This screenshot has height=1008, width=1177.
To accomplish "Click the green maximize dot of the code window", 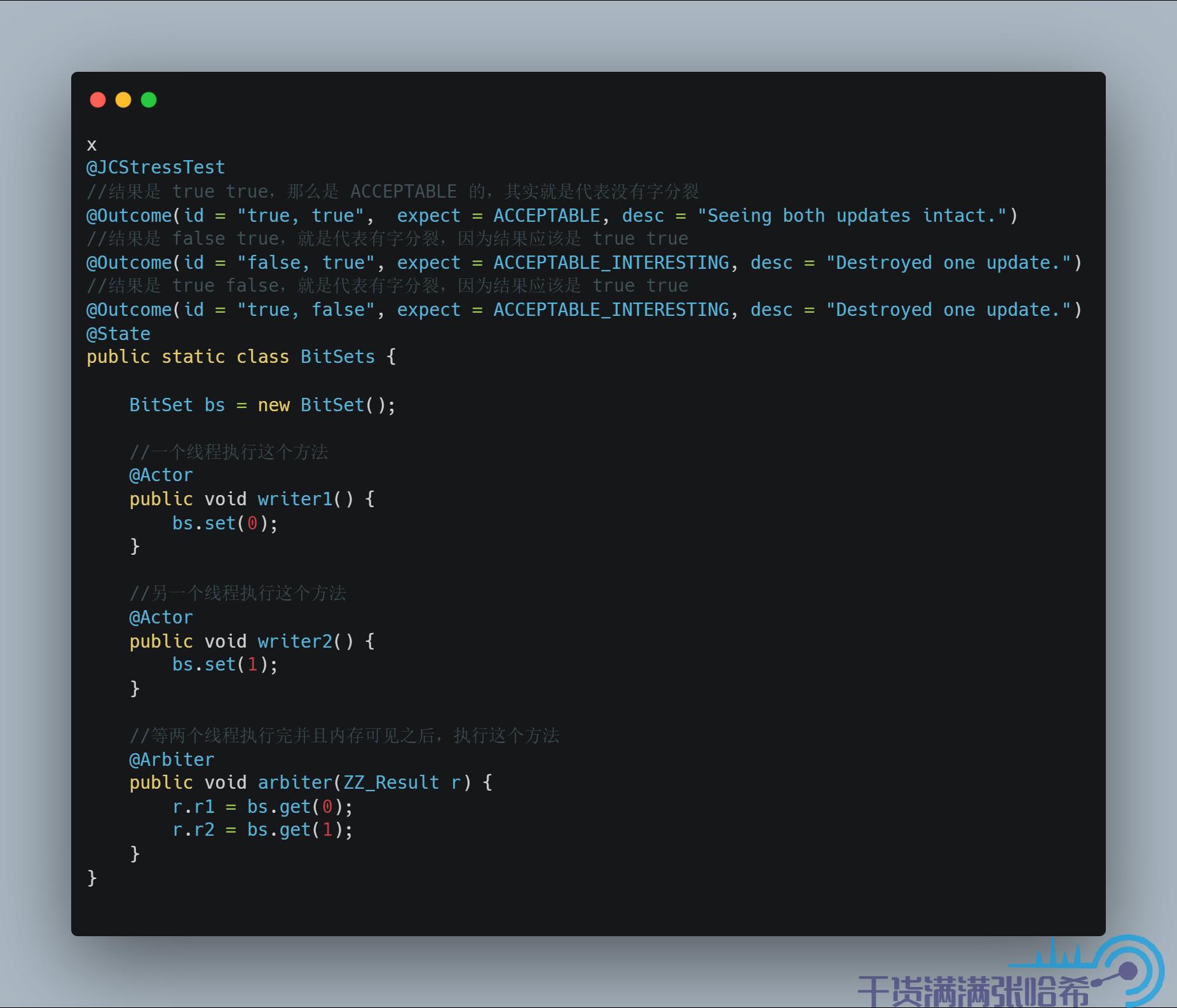I will [149, 100].
